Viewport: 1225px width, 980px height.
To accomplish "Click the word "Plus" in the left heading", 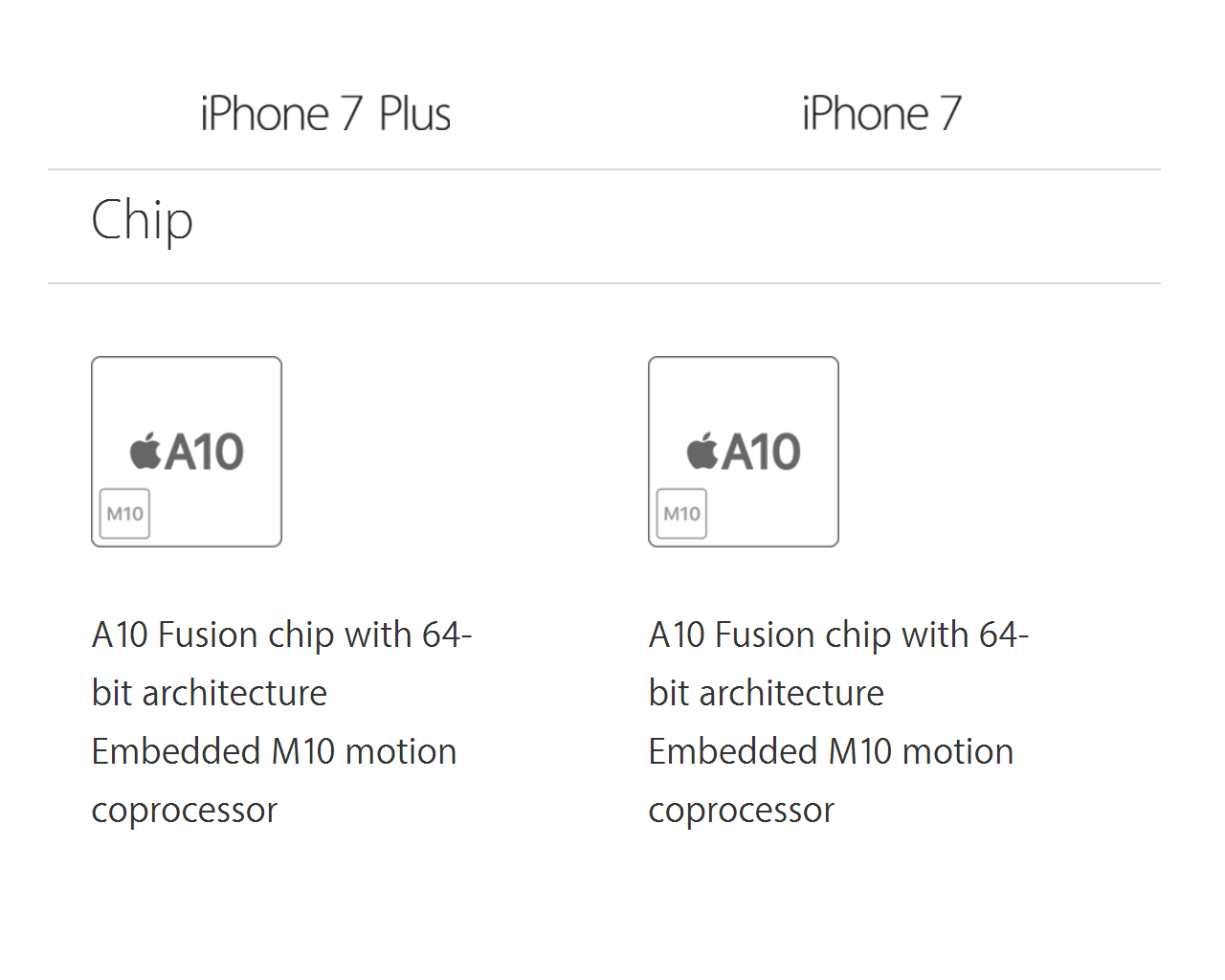I will click(414, 114).
